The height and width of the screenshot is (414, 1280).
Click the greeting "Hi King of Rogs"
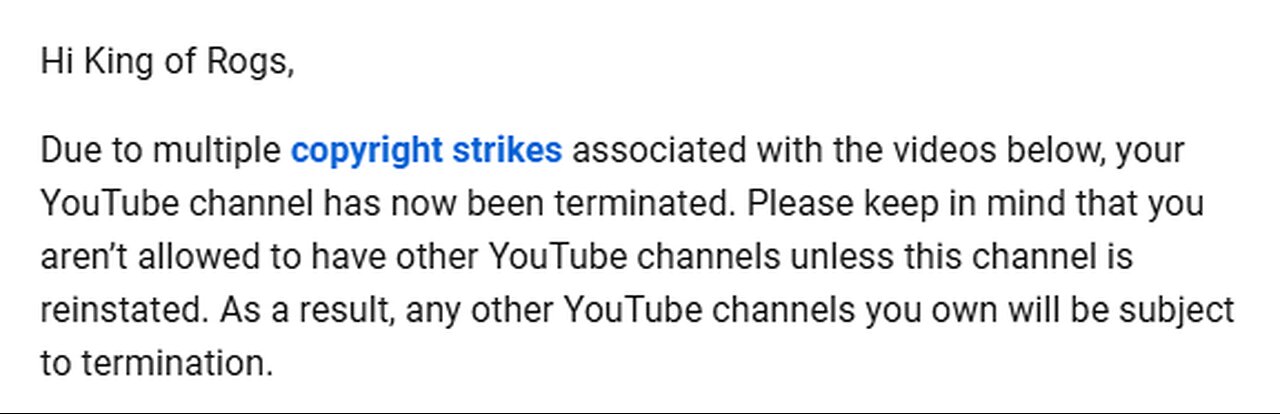pyautogui.click(x=167, y=62)
